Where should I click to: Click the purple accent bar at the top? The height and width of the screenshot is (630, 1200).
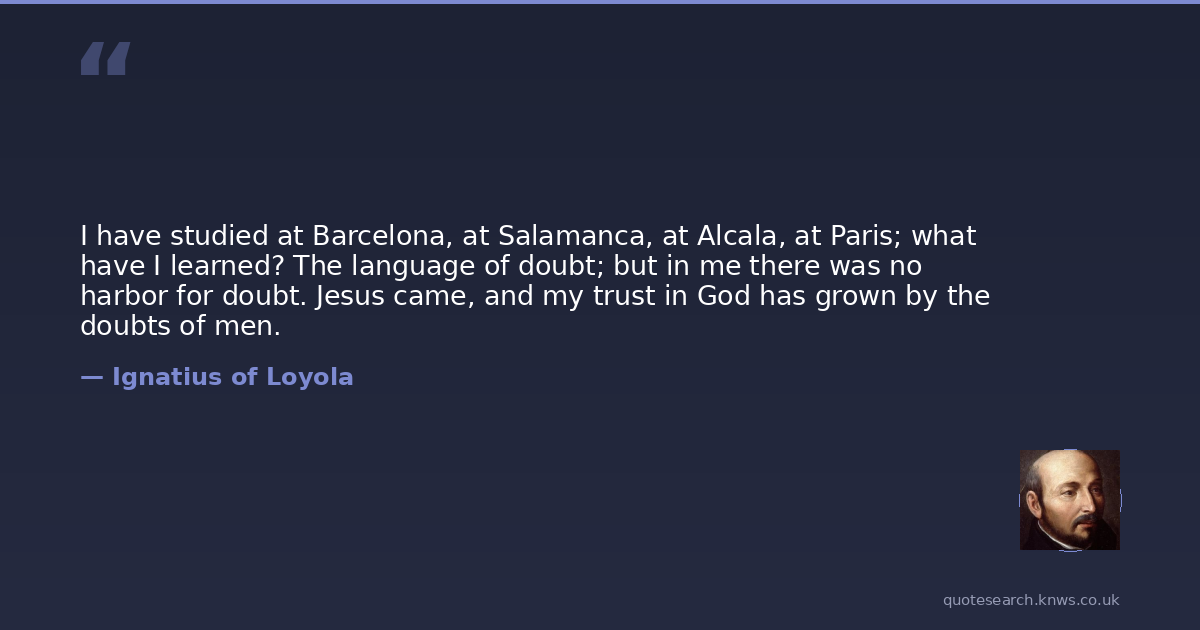click(x=600, y=2)
